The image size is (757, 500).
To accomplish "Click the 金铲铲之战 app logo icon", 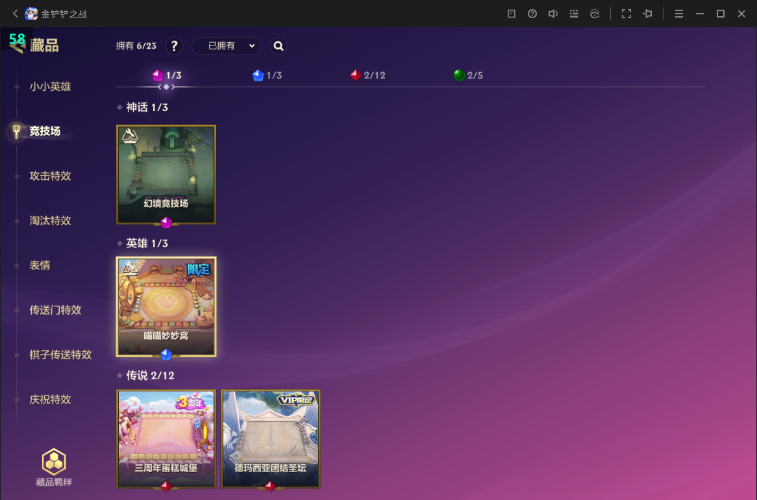I will [31, 14].
